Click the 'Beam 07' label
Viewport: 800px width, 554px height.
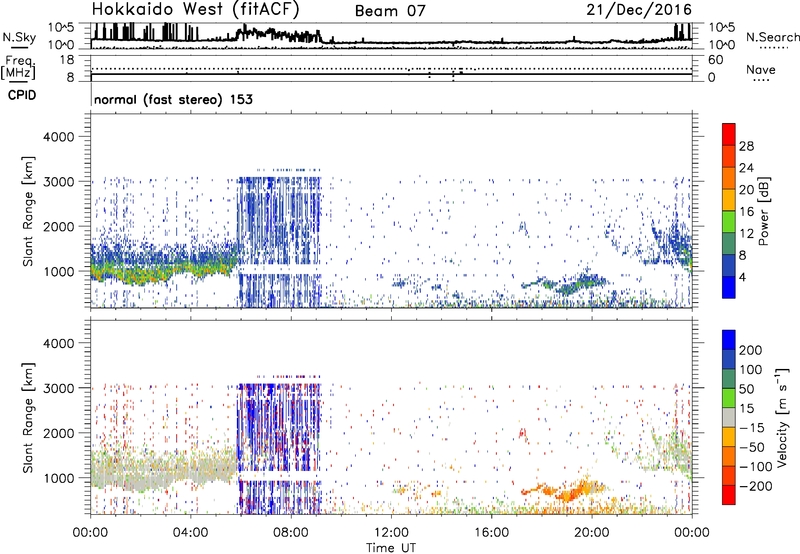coord(390,11)
